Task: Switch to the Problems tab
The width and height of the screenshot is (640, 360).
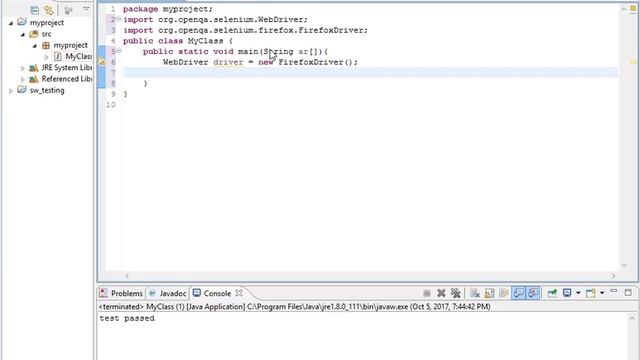Action: pos(122,293)
